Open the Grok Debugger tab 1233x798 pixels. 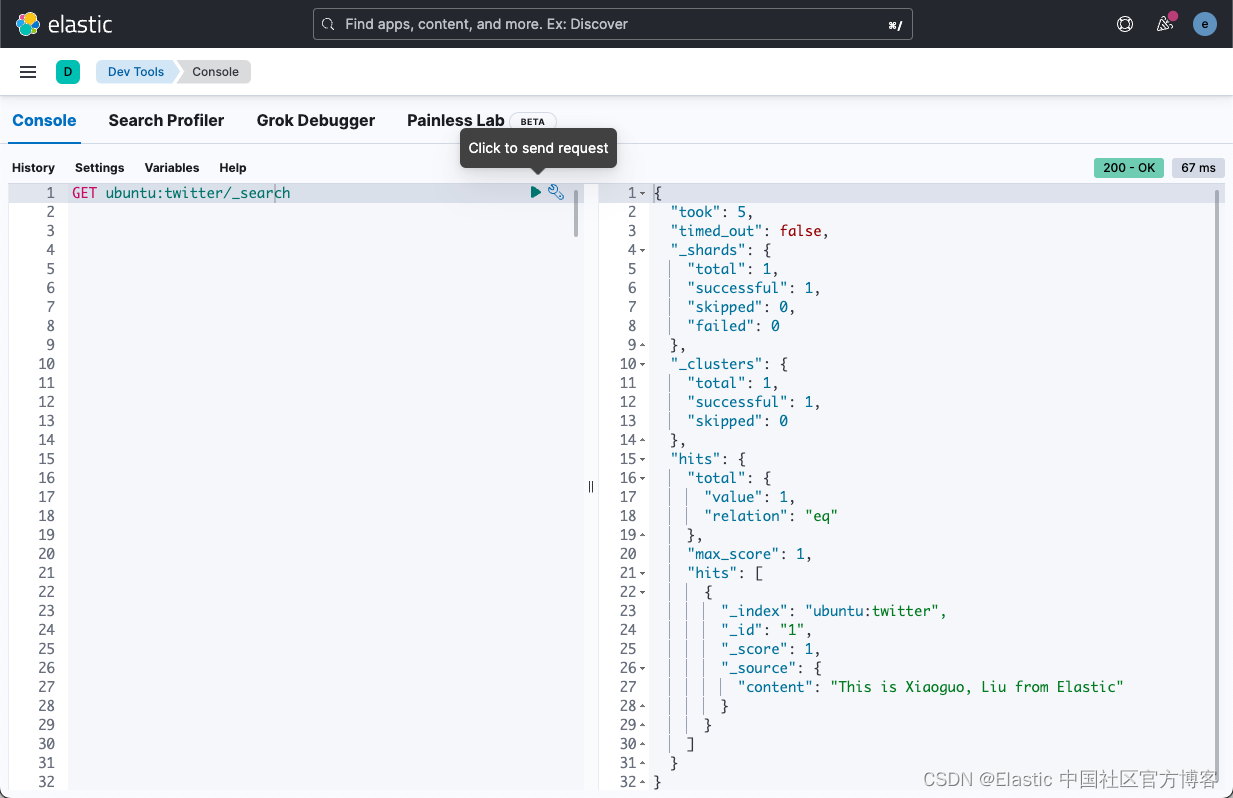pos(316,120)
